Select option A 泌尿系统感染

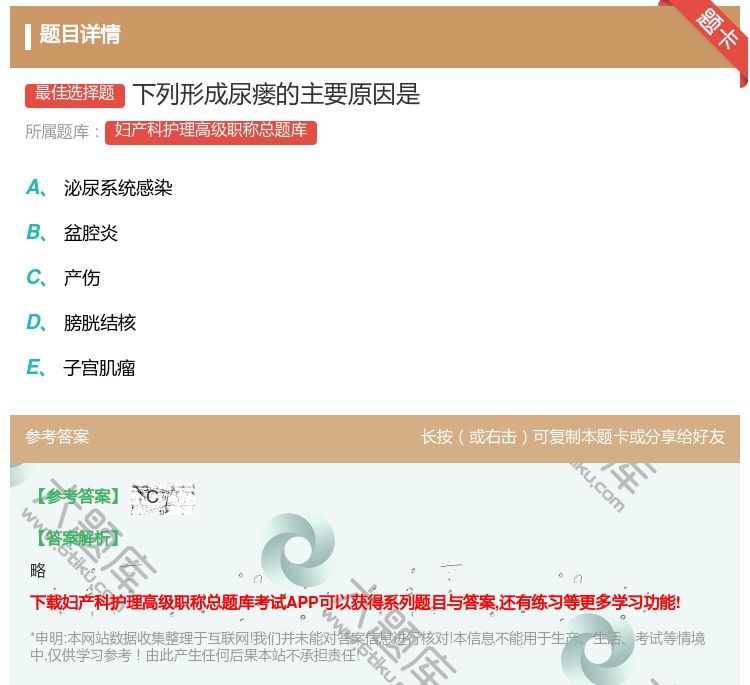[x=99, y=188]
